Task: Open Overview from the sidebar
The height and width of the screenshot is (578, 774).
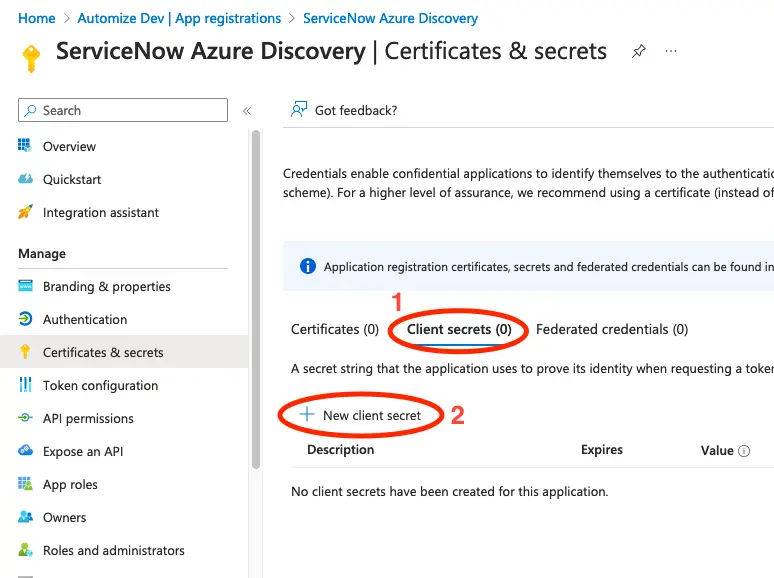Action: tap(69, 147)
